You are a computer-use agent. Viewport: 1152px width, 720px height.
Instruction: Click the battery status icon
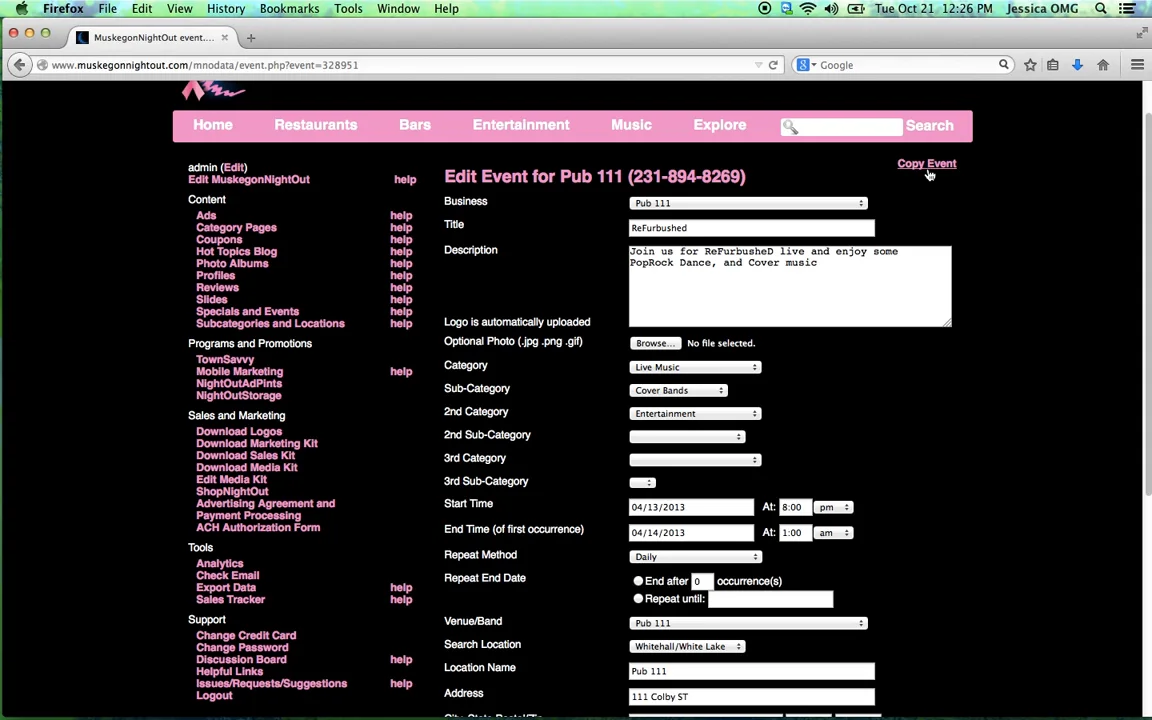[856, 9]
